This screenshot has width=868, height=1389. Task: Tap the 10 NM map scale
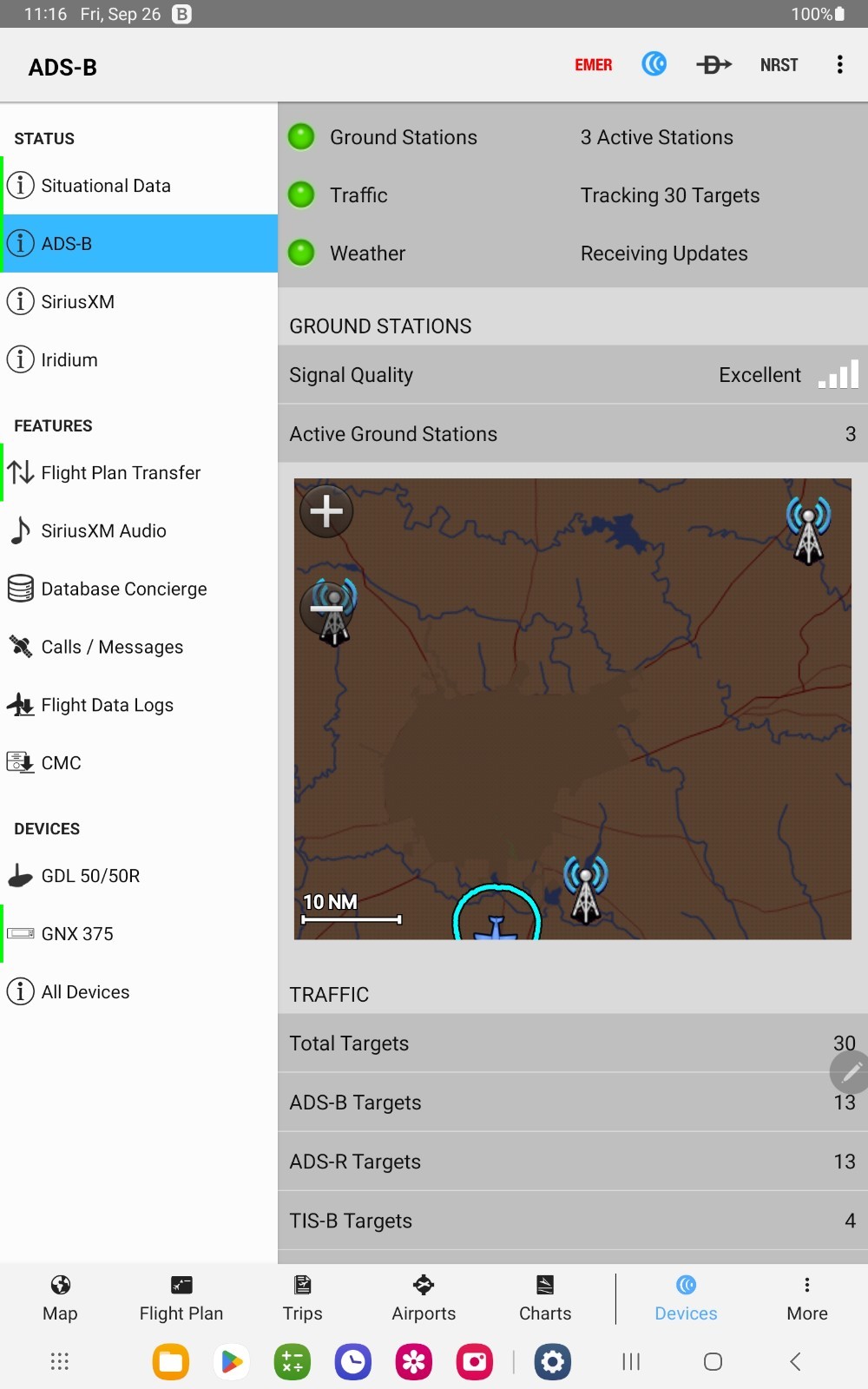(x=351, y=909)
